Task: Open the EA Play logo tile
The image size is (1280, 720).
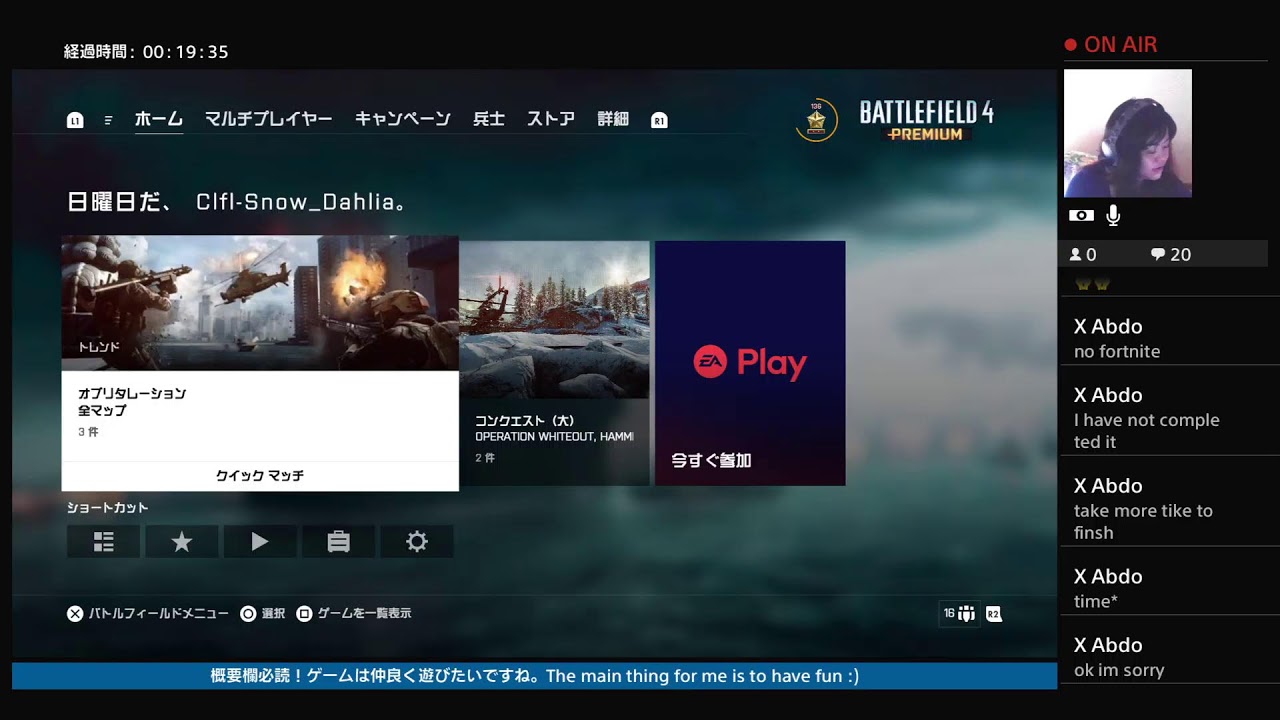Action: point(750,362)
